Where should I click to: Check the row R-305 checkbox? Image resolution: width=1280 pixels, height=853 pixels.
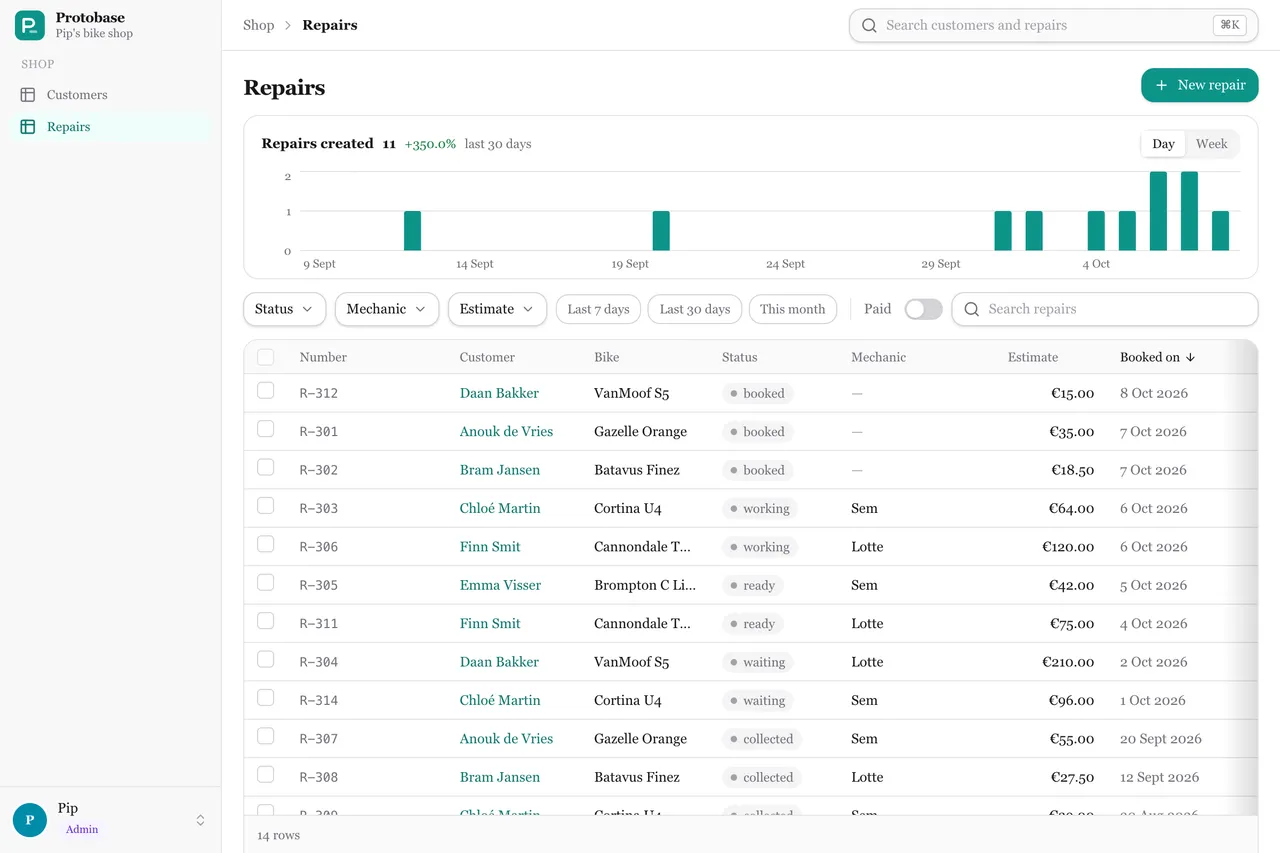[265, 582]
